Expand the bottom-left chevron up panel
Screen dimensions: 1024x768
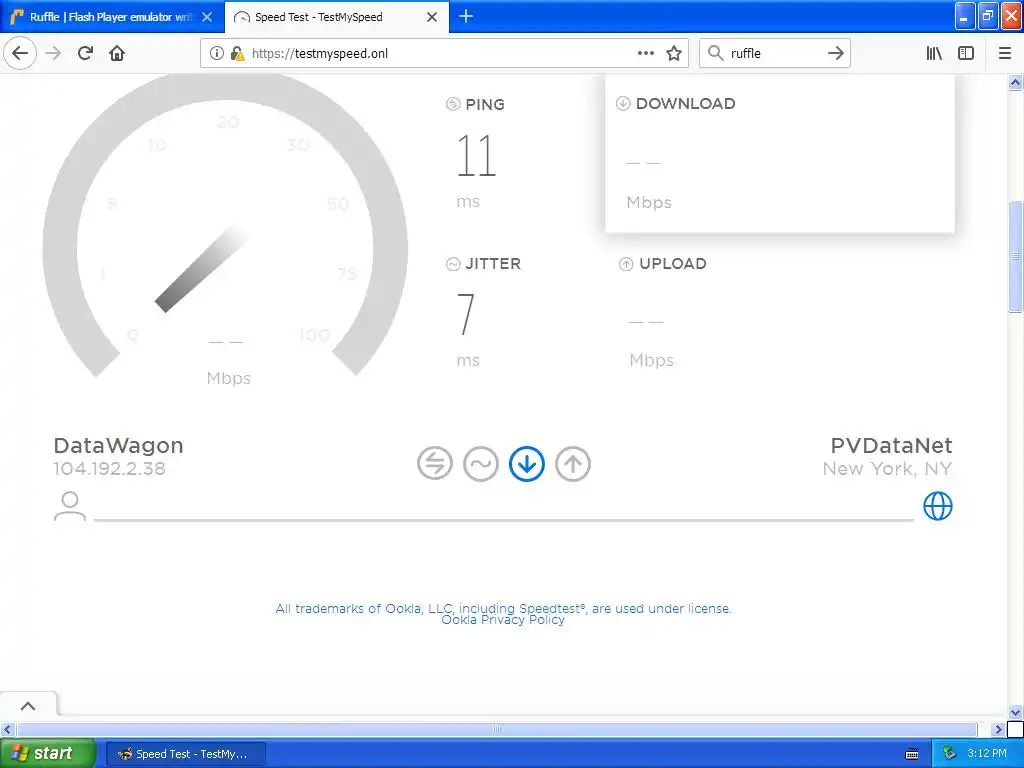tap(28, 706)
